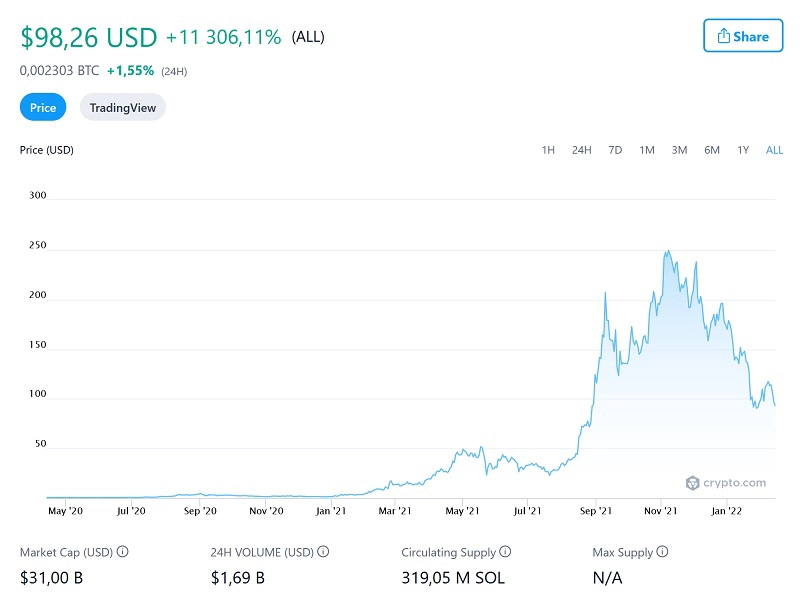The image size is (800, 597).
Task: Click the Share button
Action: click(743, 37)
